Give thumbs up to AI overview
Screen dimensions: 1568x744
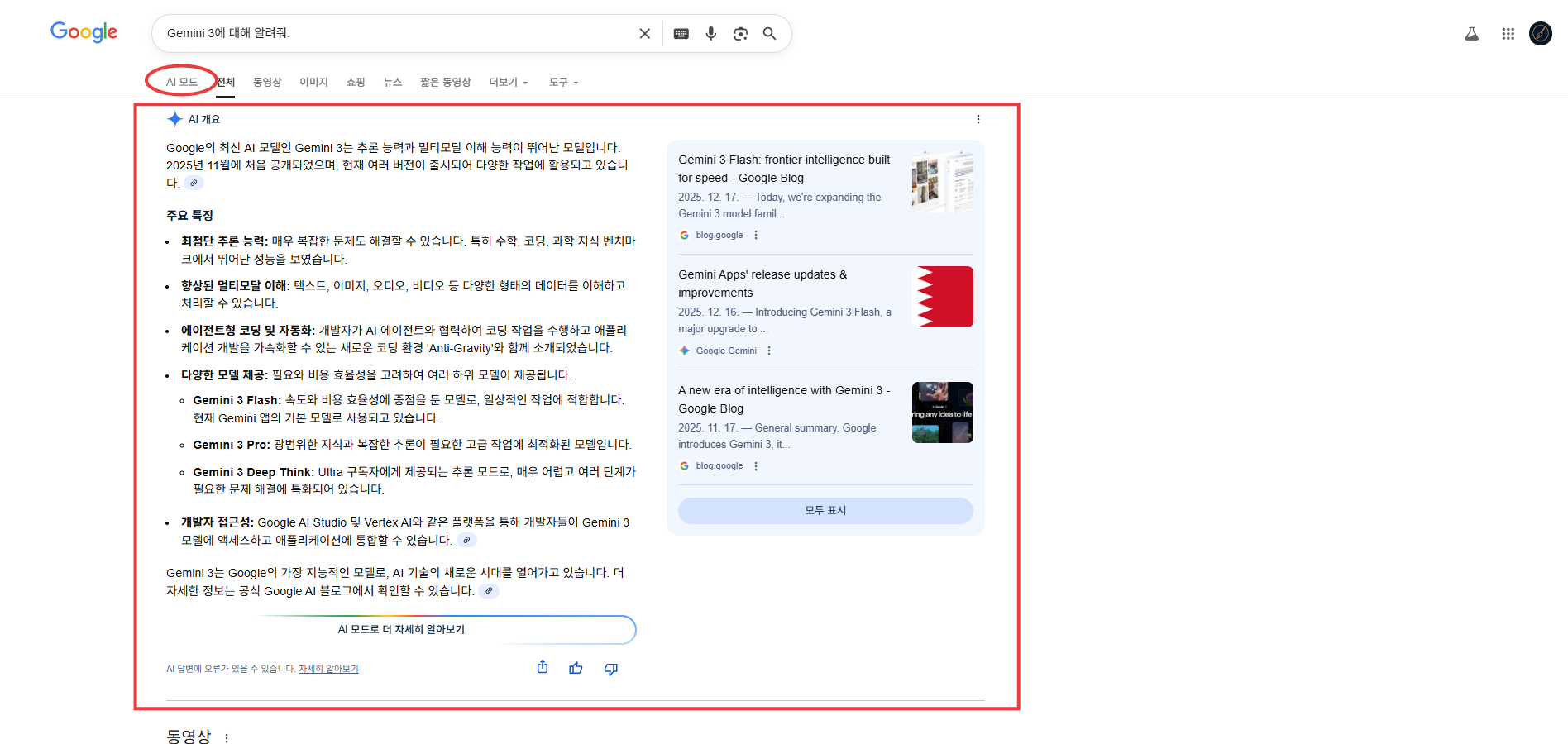pyautogui.click(x=576, y=668)
